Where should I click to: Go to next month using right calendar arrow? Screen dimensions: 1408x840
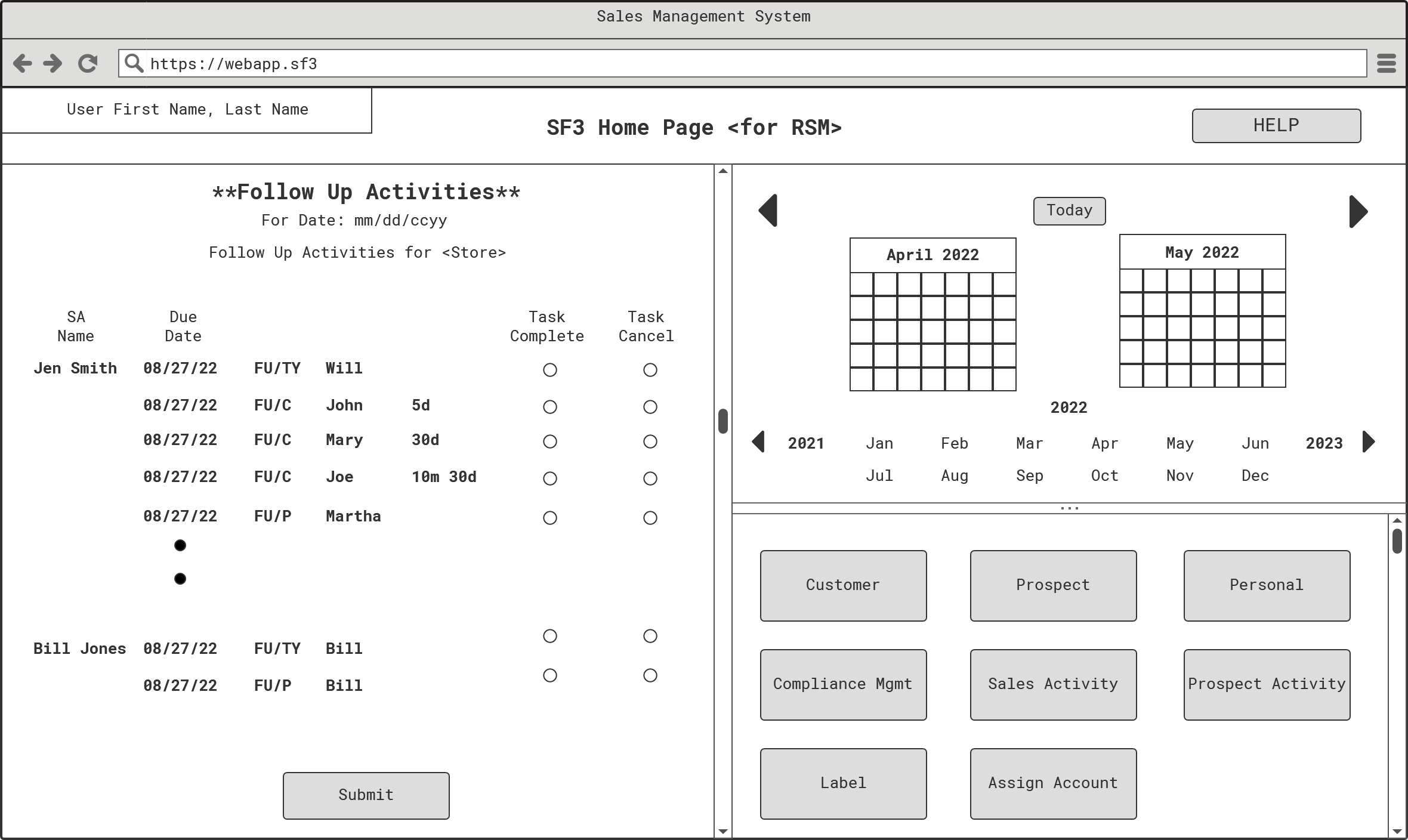coord(1358,210)
